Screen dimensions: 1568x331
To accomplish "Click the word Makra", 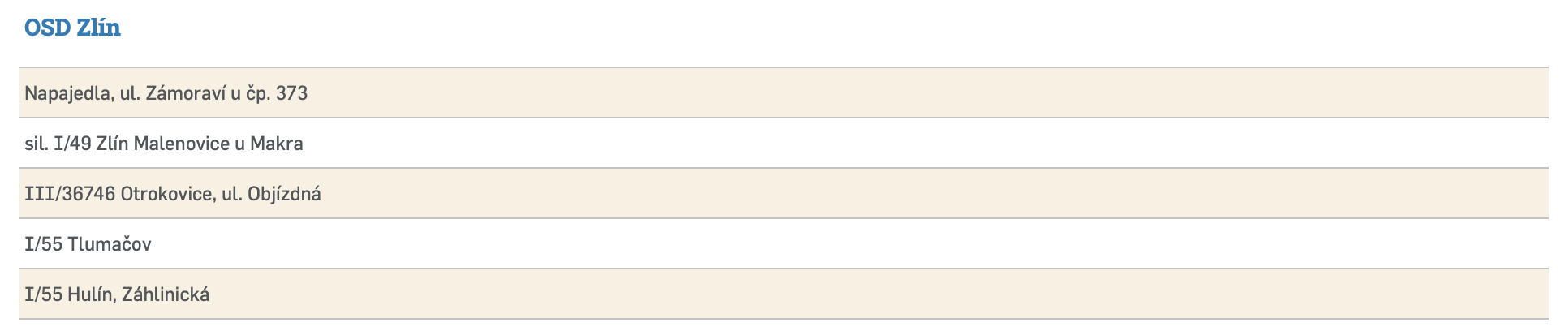I will point(277,144).
